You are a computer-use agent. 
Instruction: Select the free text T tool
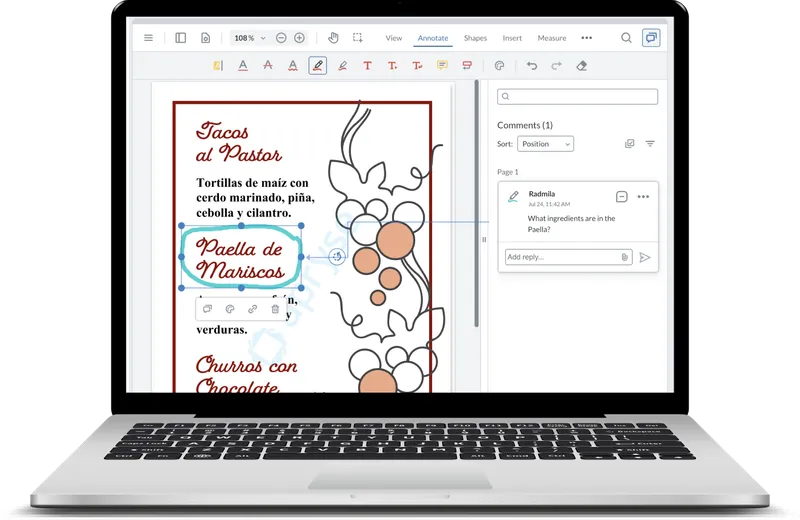tap(367, 66)
